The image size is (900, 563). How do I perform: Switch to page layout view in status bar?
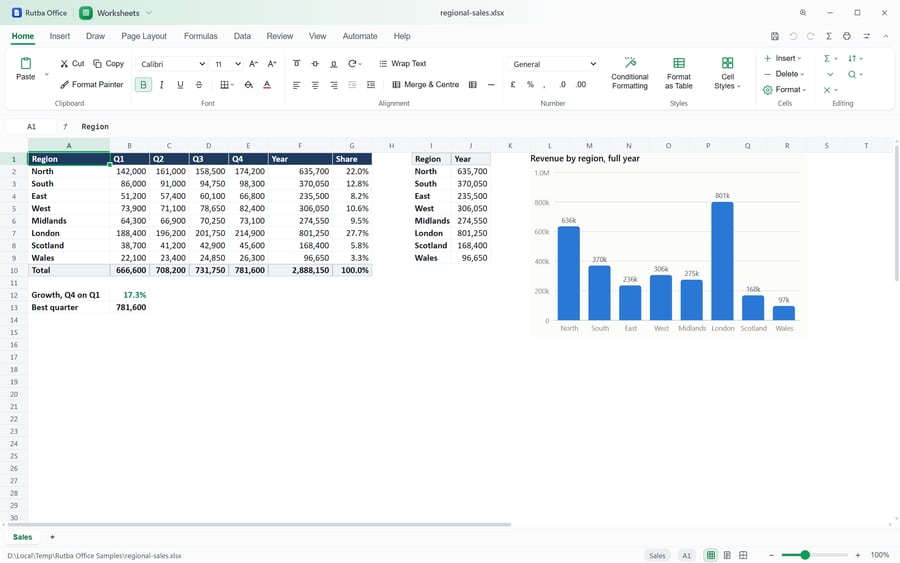727,555
